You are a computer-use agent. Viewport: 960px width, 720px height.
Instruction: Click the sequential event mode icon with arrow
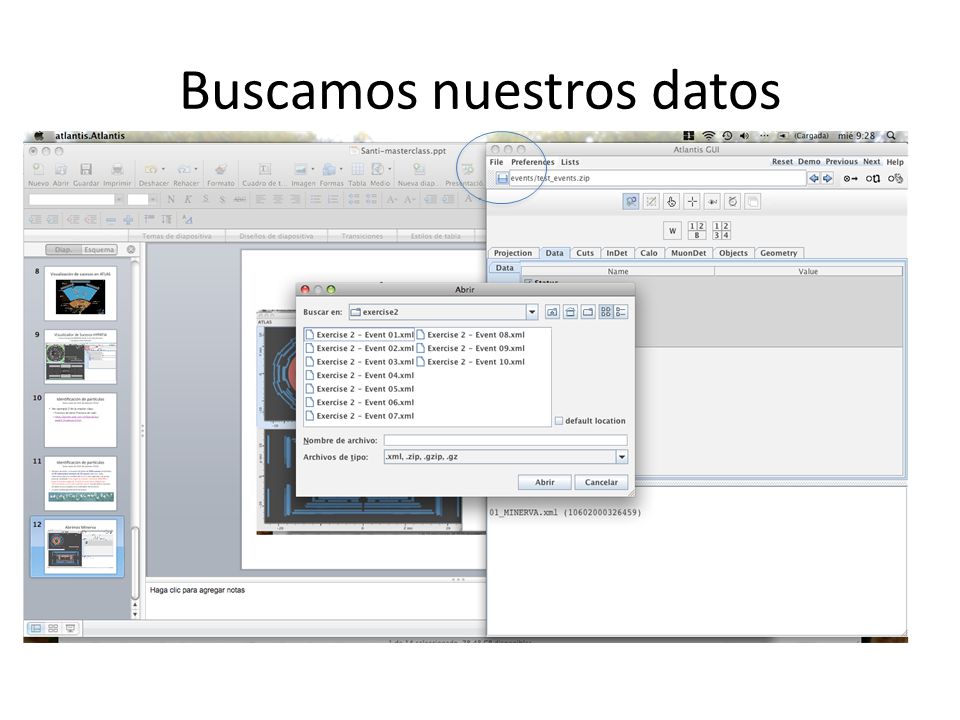pyautogui.click(x=850, y=179)
